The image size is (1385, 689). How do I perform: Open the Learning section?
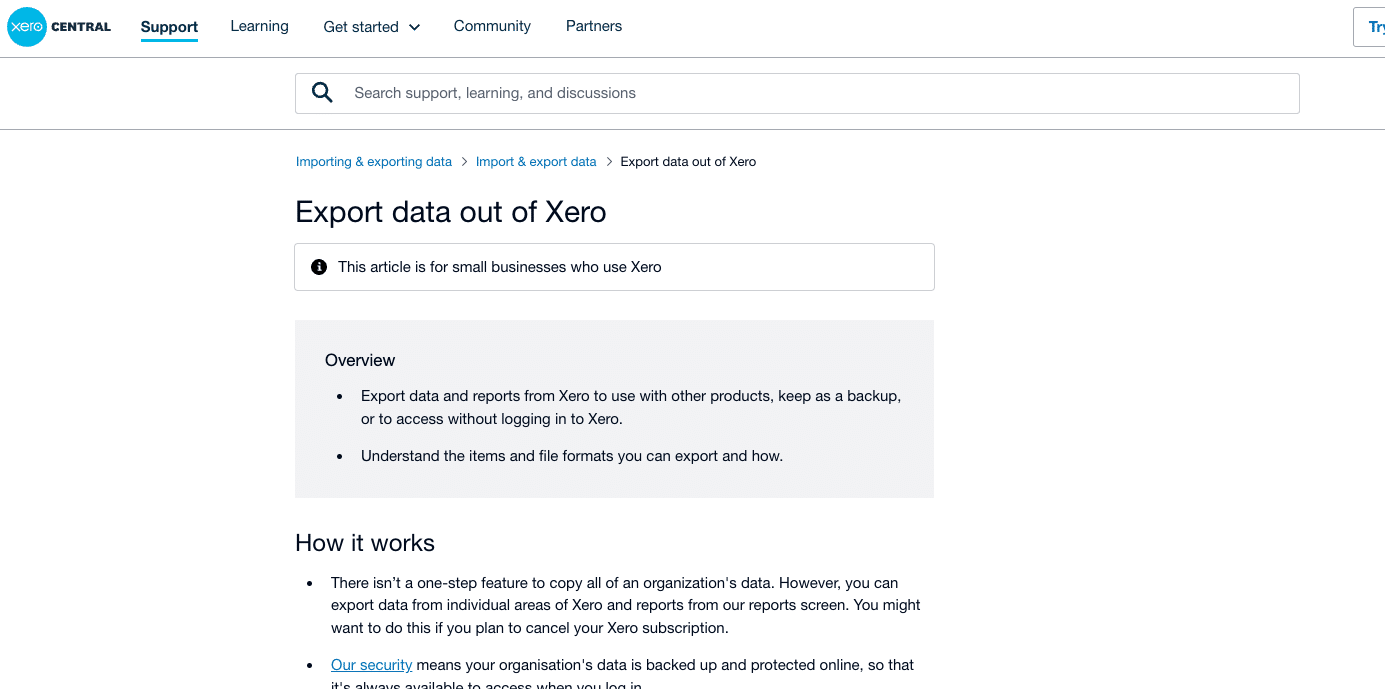point(259,26)
